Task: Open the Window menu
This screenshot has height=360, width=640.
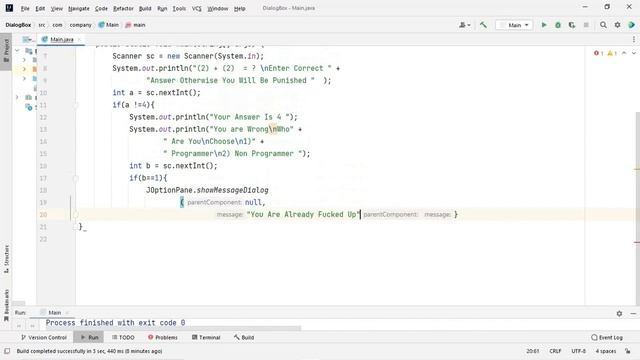Action: click(218, 8)
